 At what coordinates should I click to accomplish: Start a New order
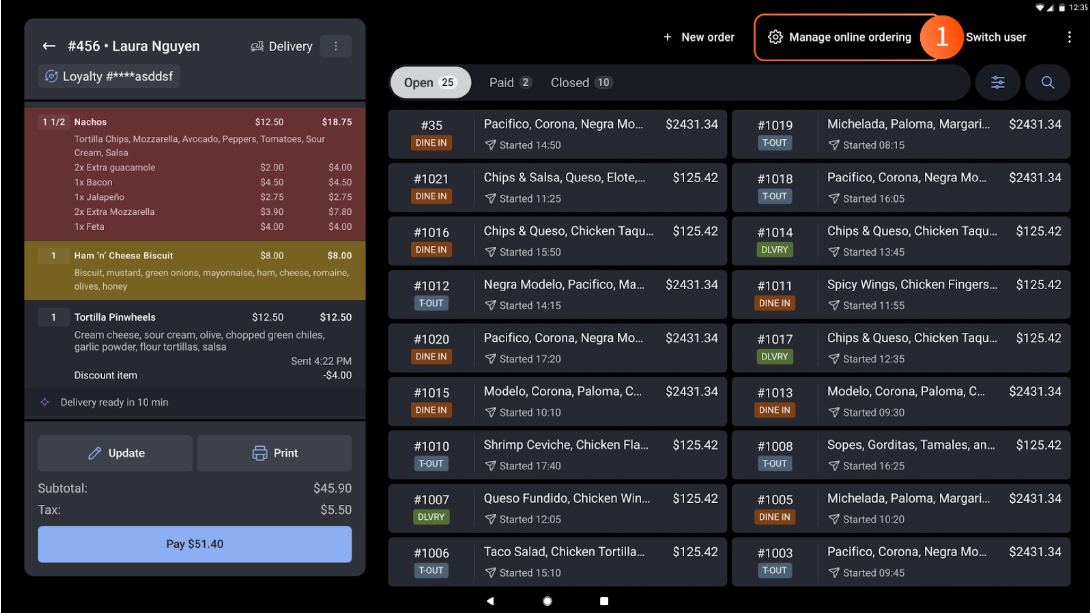pyautogui.click(x=698, y=37)
